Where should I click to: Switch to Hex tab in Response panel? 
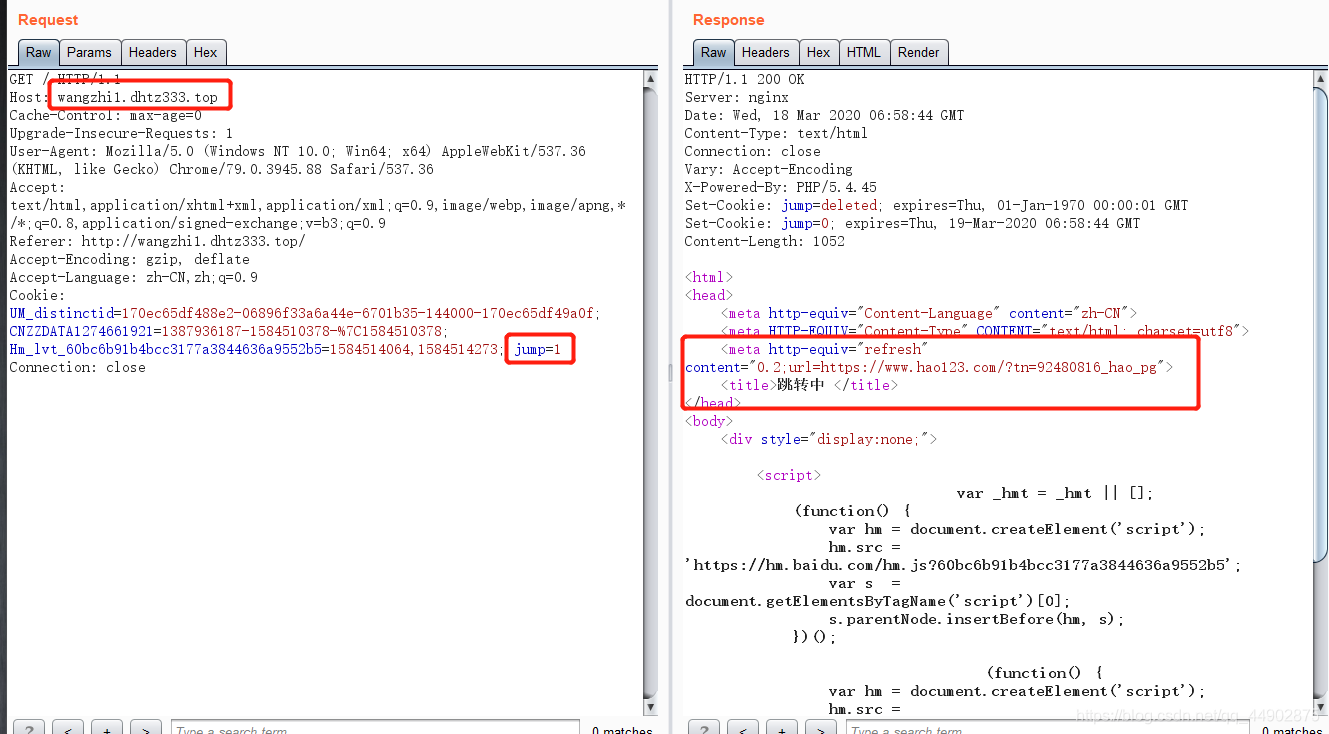coord(819,52)
